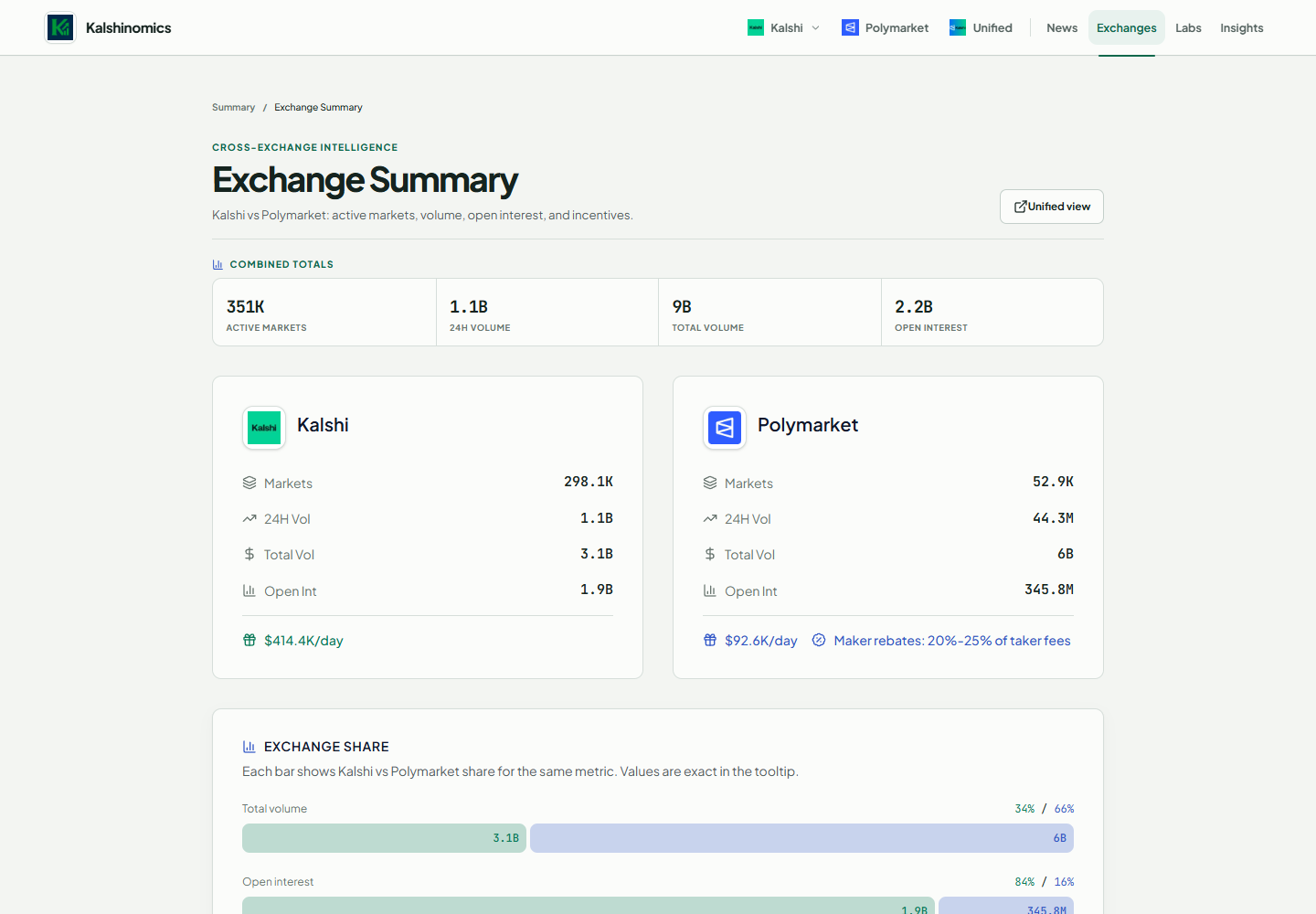
Task: Click the Polymarket card logo
Action: point(725,428)
